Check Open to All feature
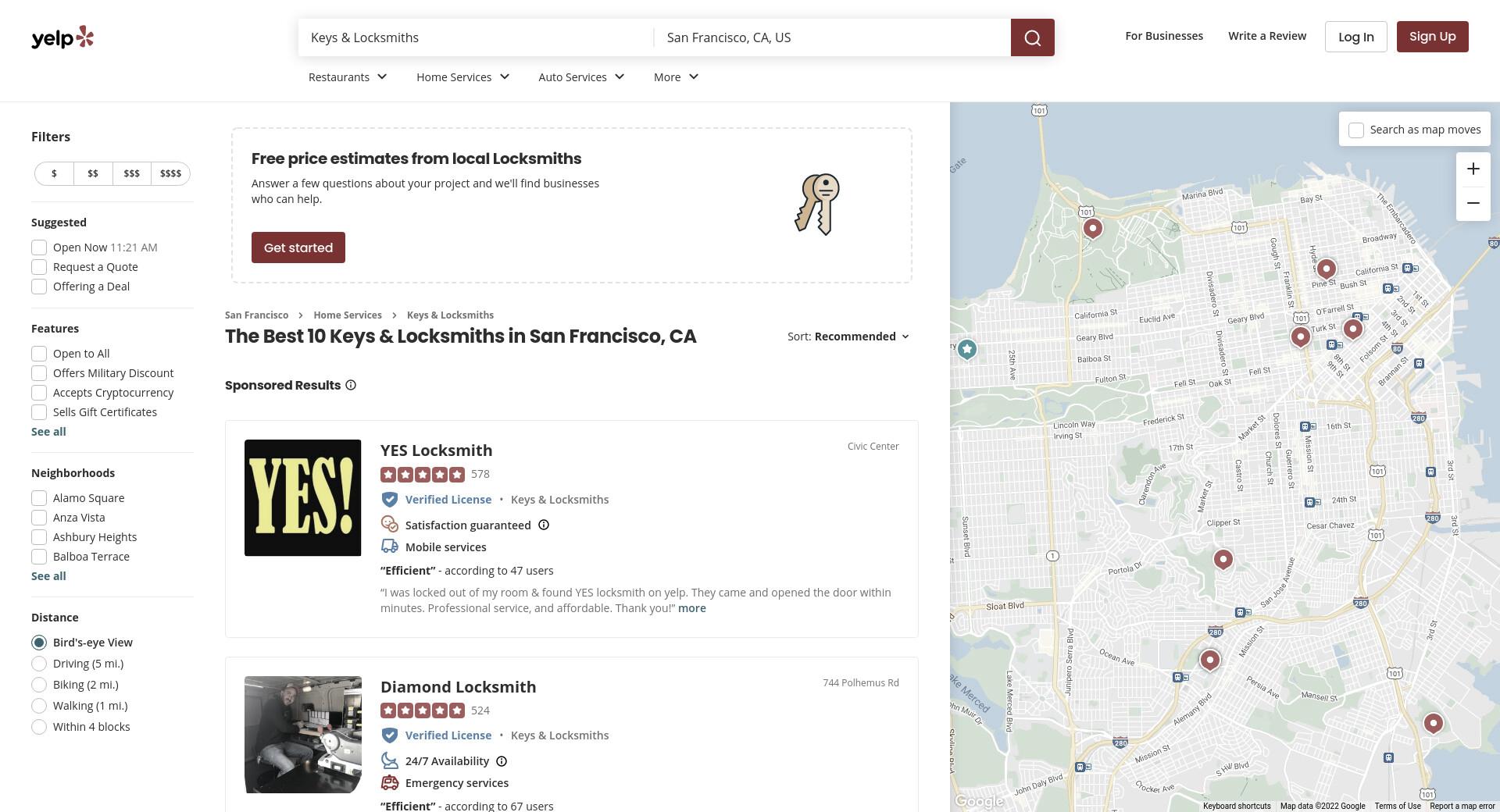 (x=39, y=354)
